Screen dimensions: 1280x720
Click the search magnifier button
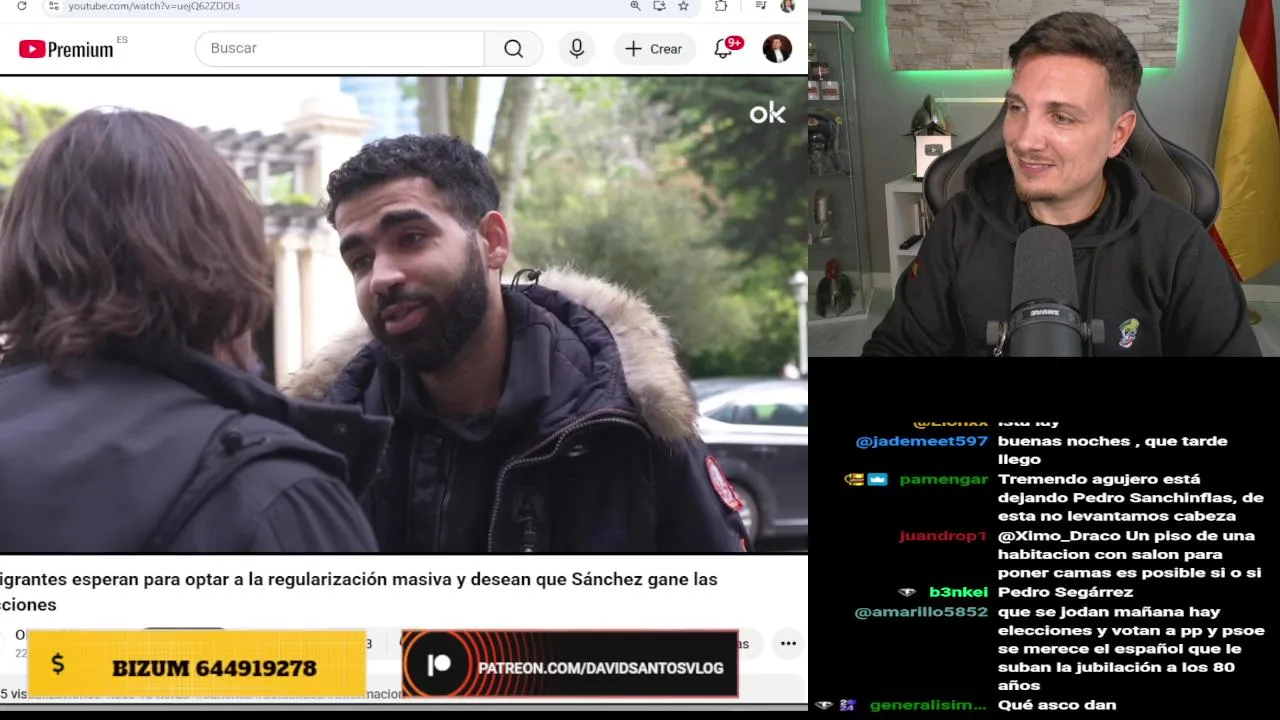pyautogui.click(x=514, y=48)
